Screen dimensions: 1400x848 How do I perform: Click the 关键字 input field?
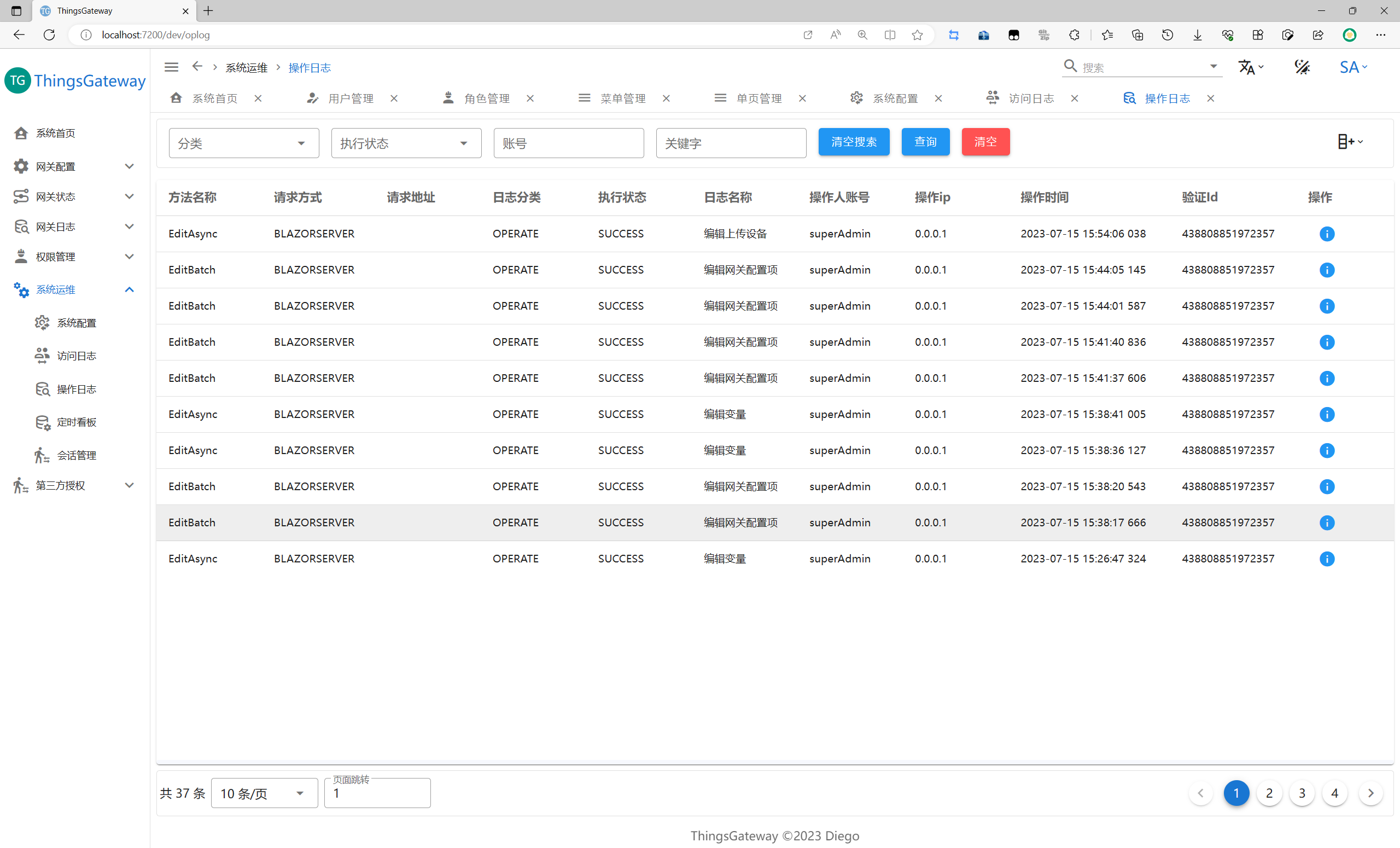(x=731, y=143)
